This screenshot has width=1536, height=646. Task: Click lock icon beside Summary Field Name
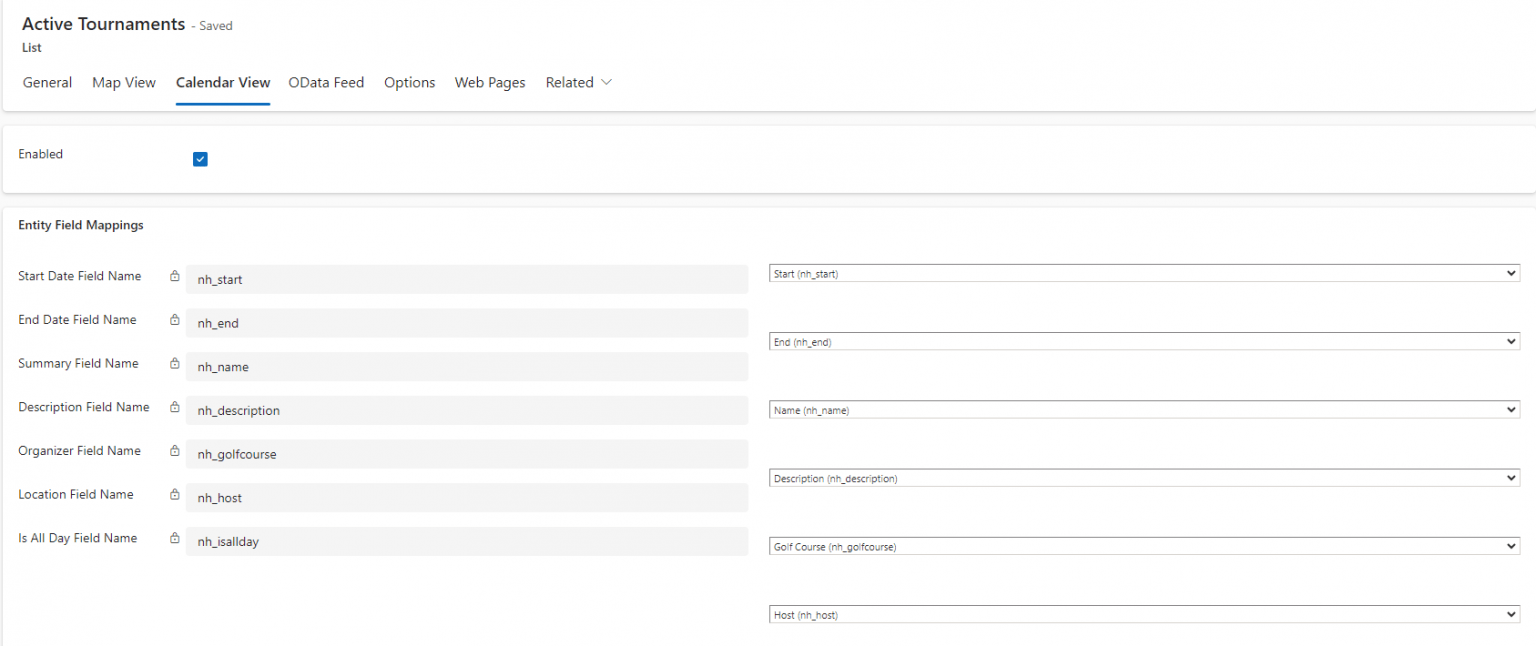coord(174,364)
